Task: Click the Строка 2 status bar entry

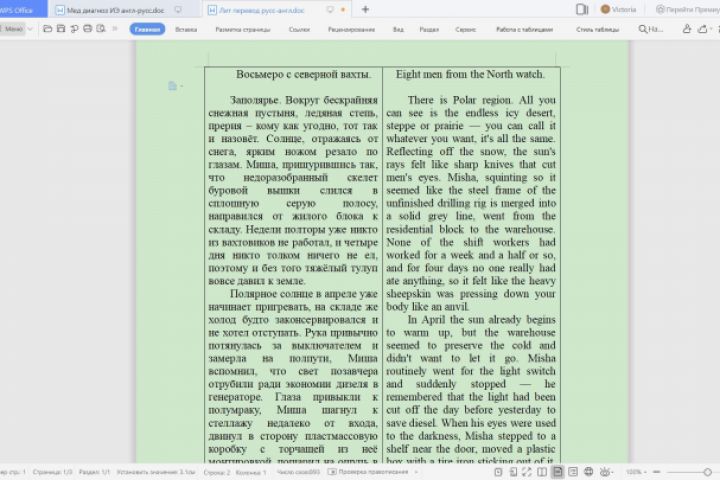Action: coord(217,472)
